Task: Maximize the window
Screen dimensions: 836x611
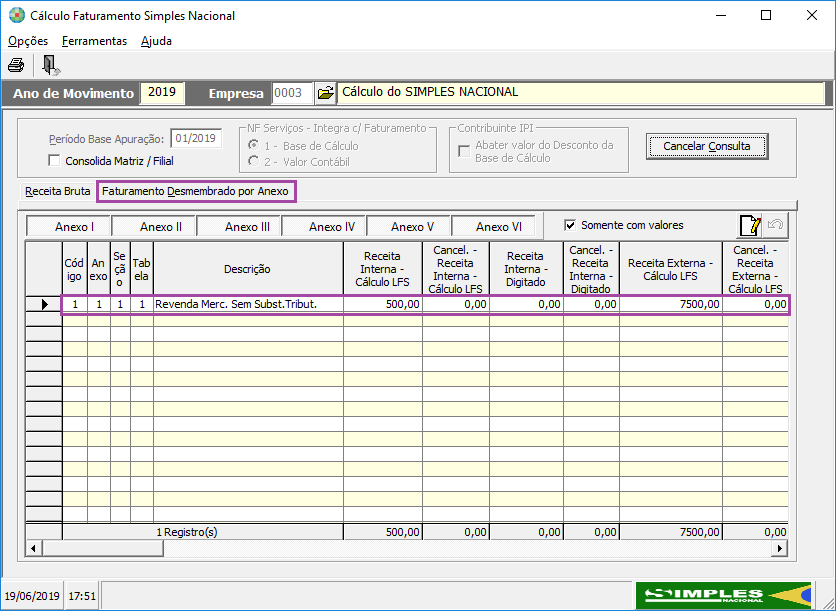Action: click(x=766, y=15)
